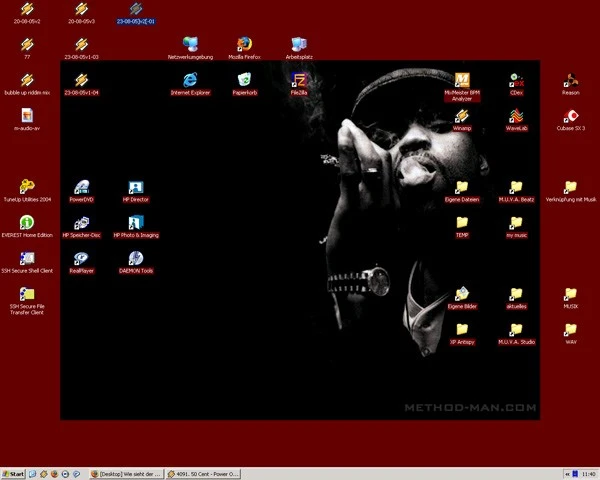Click the WaveLab desktop icon
600x480 pixels.
[x=516, y=117]
